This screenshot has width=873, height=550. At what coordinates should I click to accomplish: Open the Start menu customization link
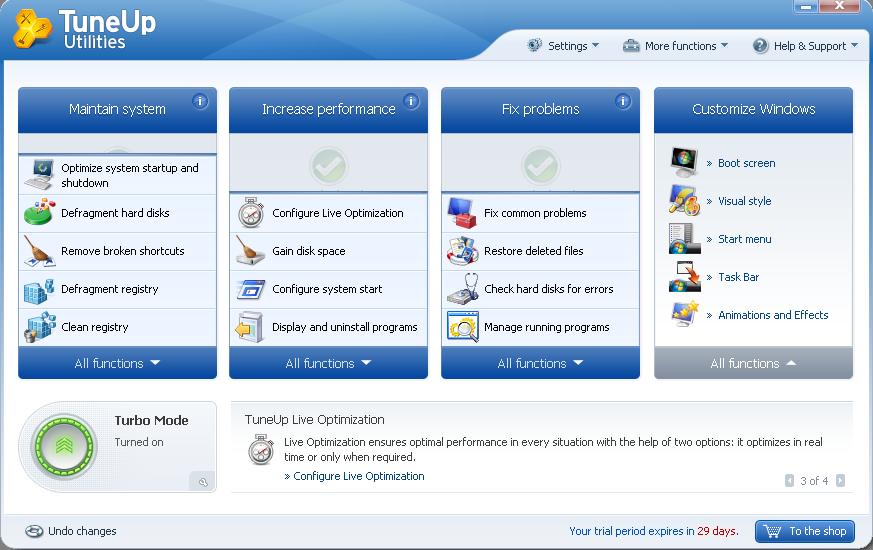coord(744,239)
